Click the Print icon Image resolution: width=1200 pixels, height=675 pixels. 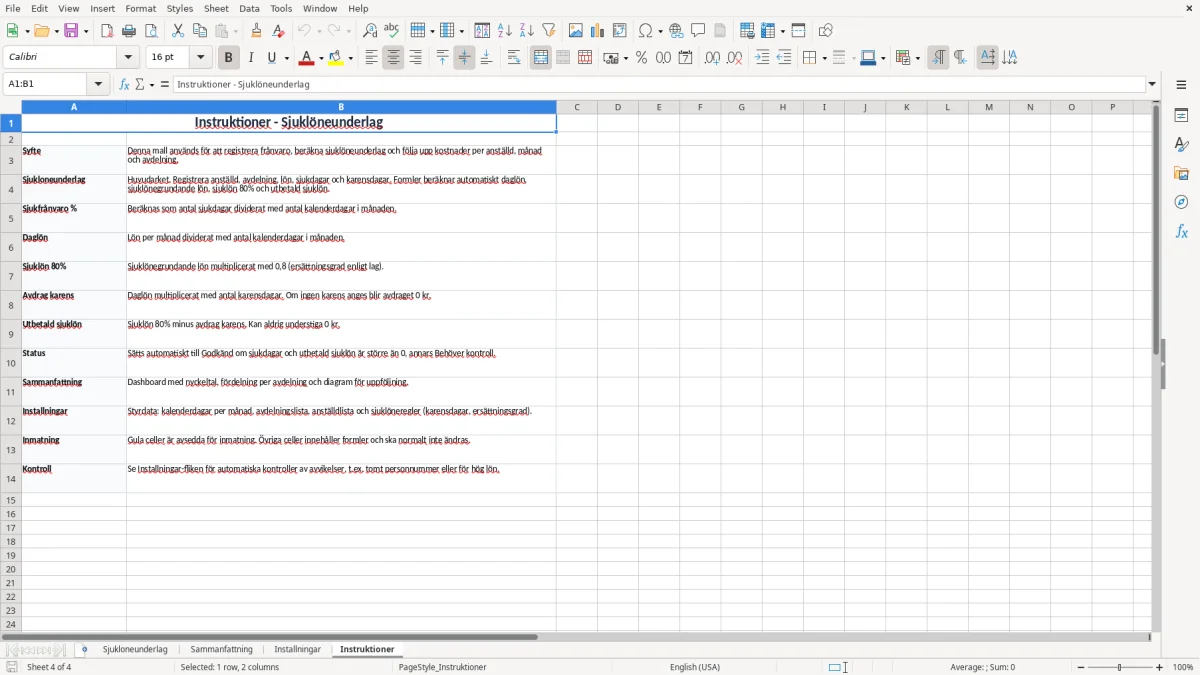click(129, 31)
